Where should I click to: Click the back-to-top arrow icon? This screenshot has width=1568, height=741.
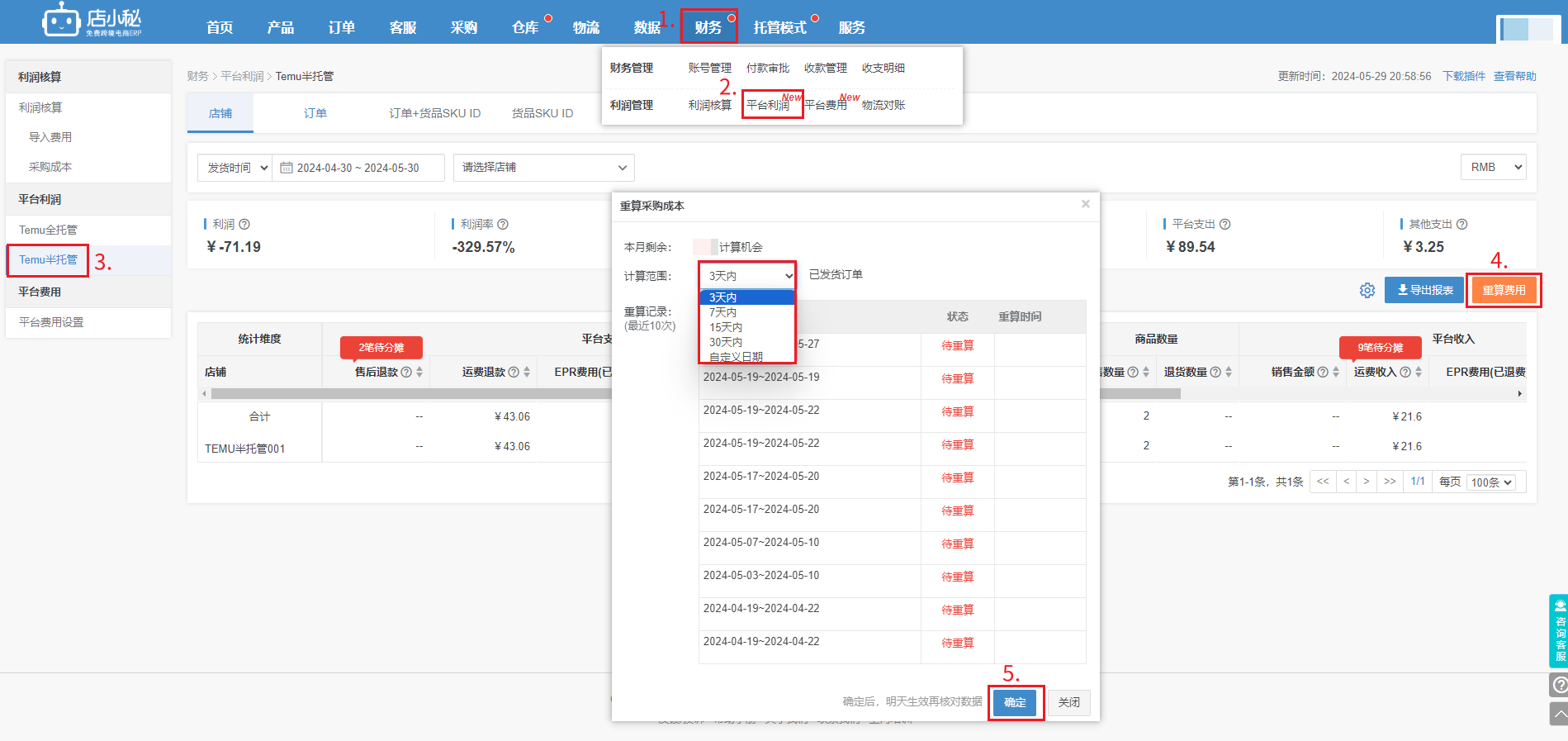click(1559, 714)
